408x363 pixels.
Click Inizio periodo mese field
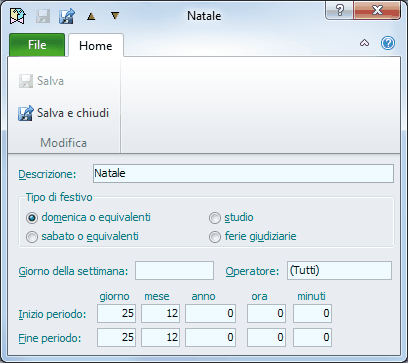(x=160, y=313)
